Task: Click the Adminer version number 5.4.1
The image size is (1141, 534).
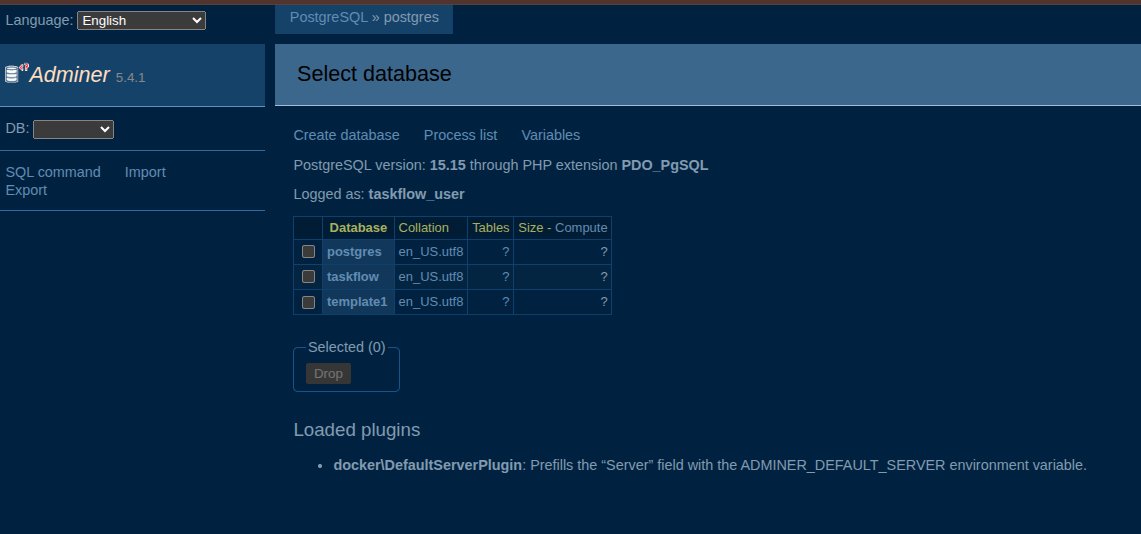Action: 130,77
